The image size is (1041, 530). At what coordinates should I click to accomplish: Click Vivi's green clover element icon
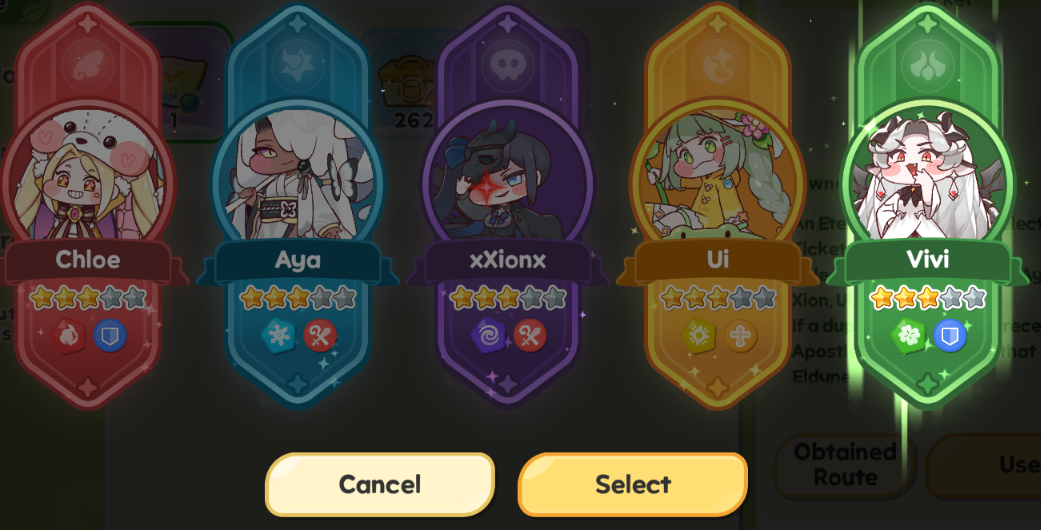click(x=908, y=335)
